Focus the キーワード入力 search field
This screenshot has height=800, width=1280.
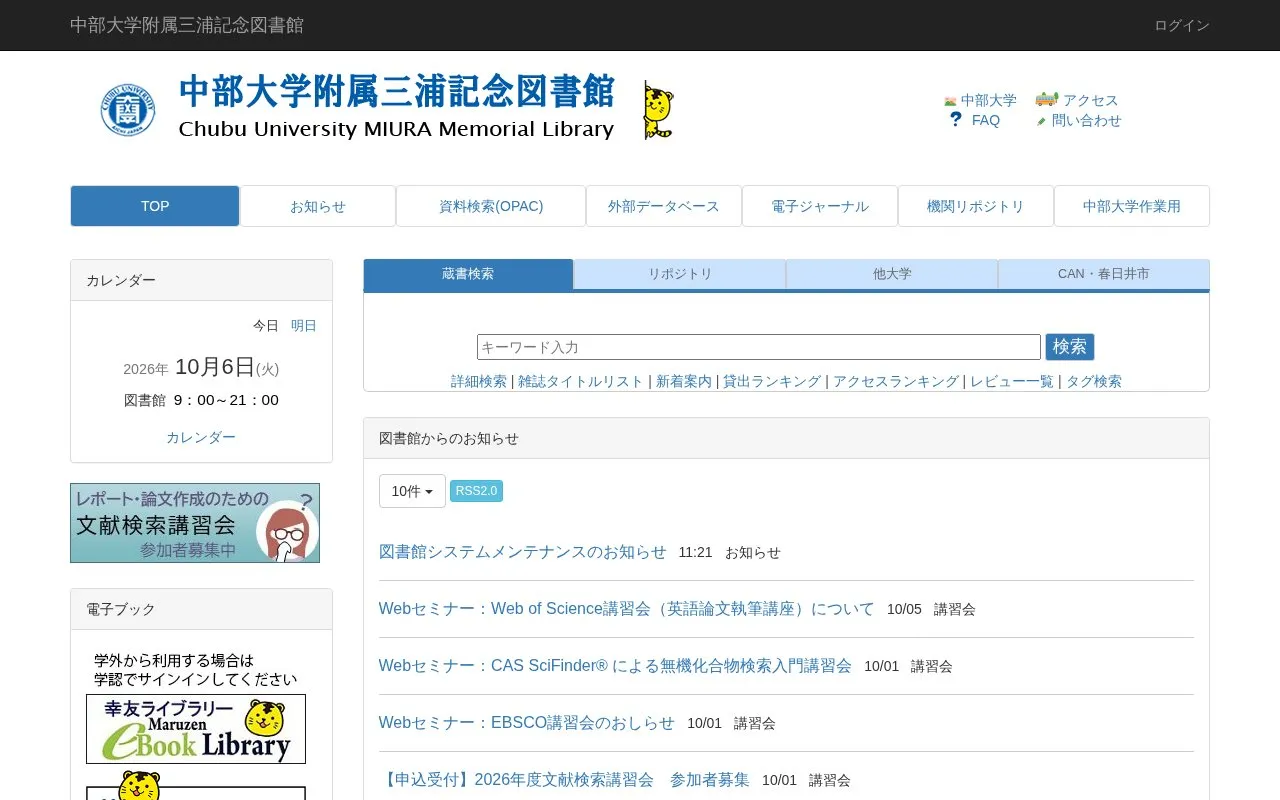(x=759, y=347)
